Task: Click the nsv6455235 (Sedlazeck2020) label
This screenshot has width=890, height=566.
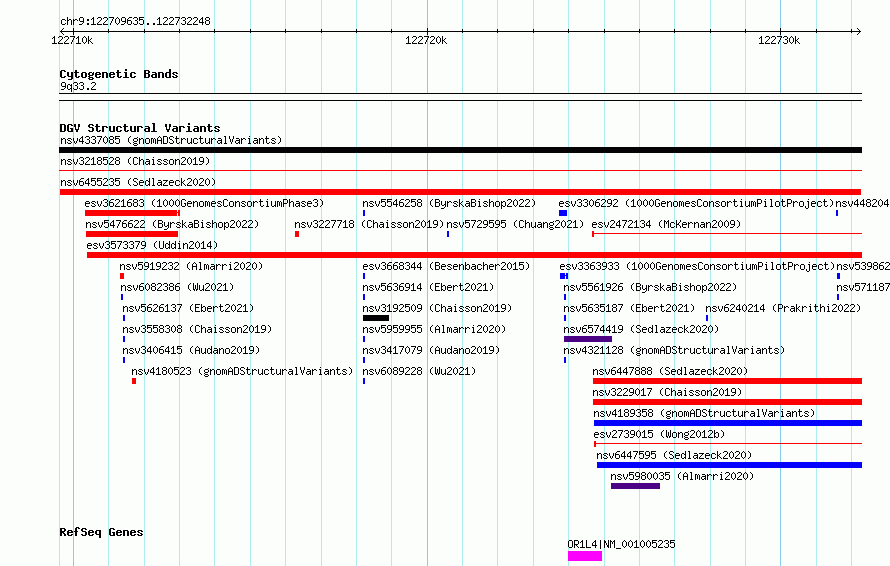Action: tap(138, 182)
